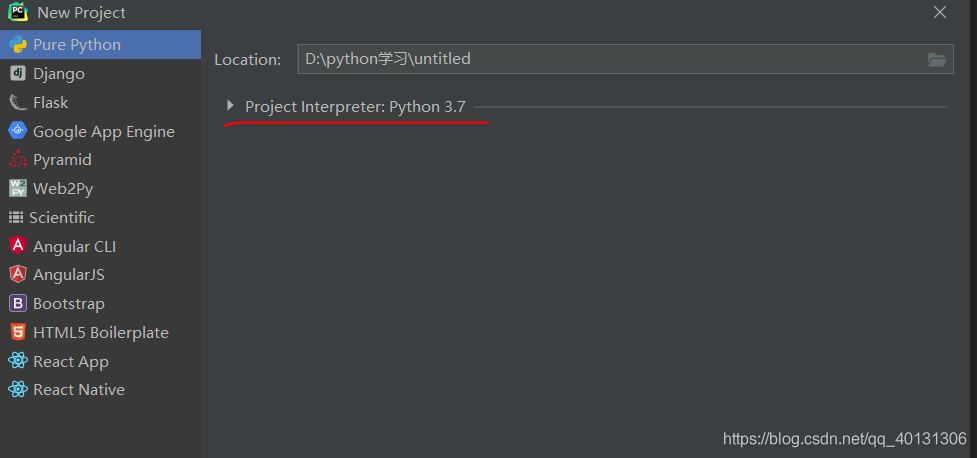Click the Flask project icon

pos(17,103)
